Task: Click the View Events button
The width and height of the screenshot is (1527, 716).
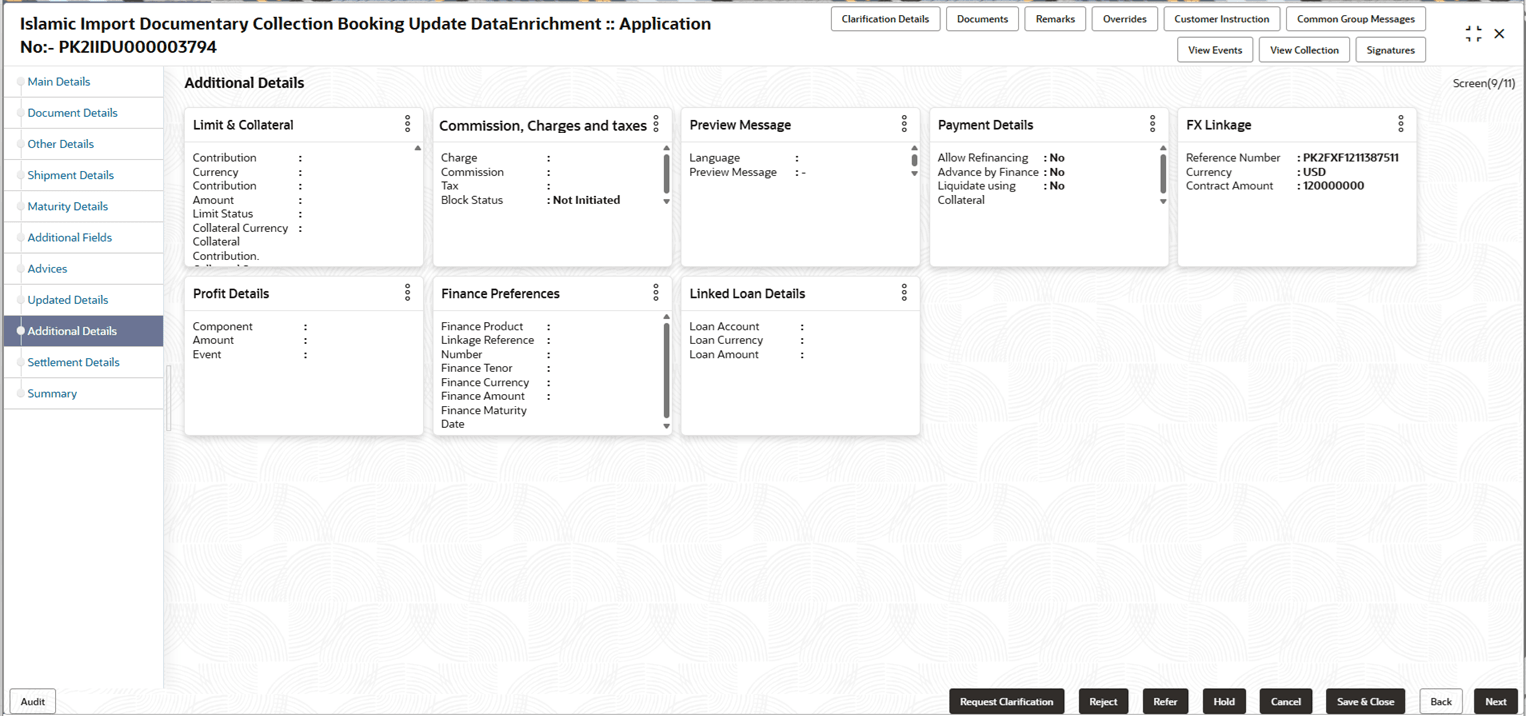Action: tap(1215, 50)
